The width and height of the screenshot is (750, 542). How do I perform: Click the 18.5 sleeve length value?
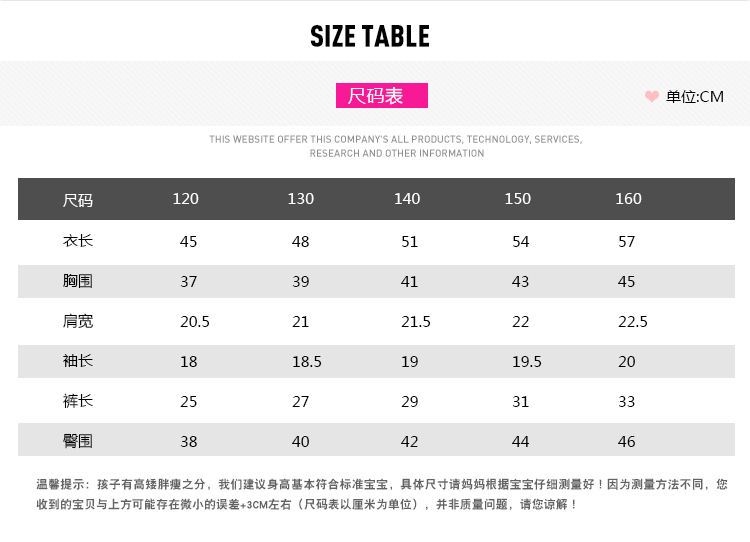point(307,361)
